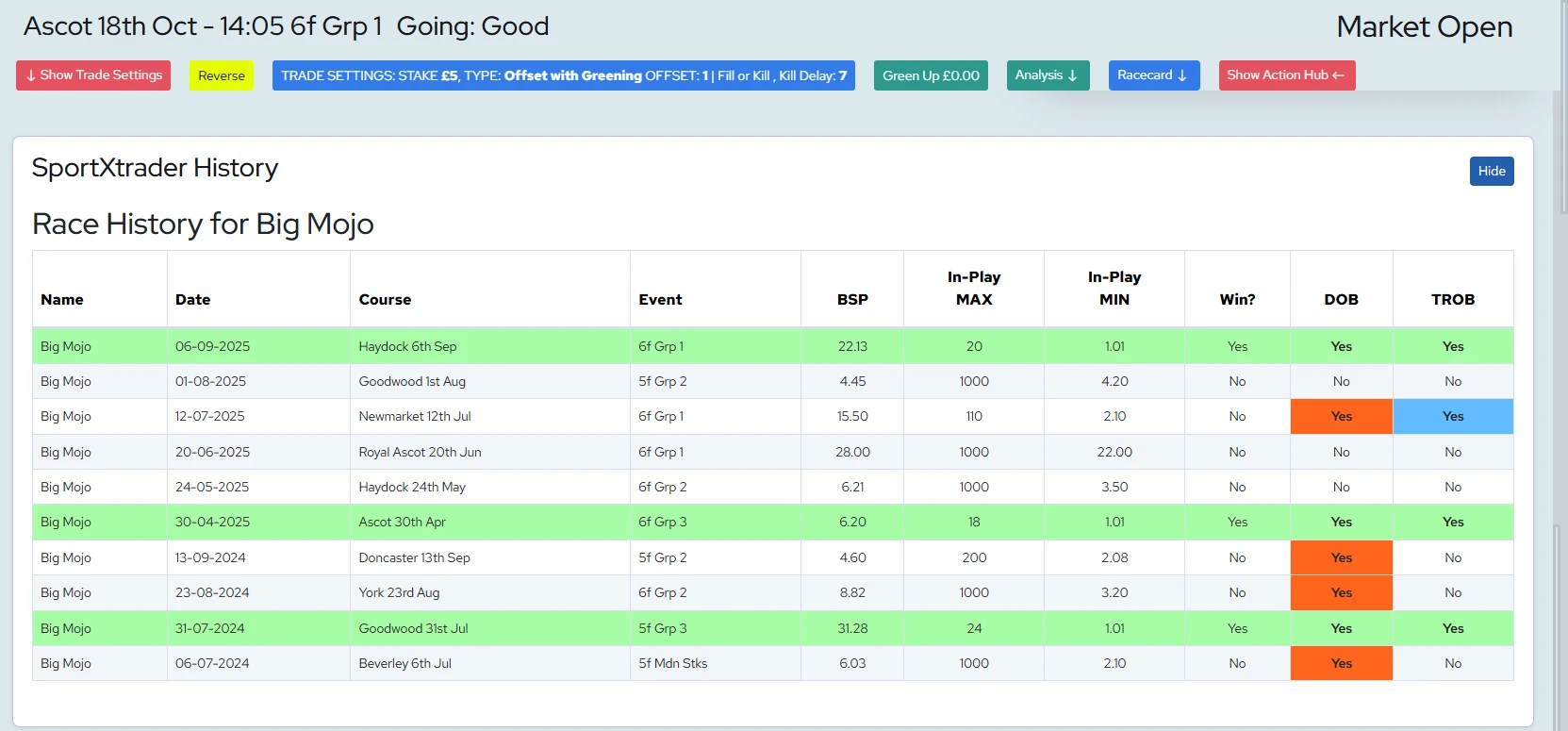The image size is (1568, 731).
Task: Click the TROB column header
Action: coord(1452,299)
